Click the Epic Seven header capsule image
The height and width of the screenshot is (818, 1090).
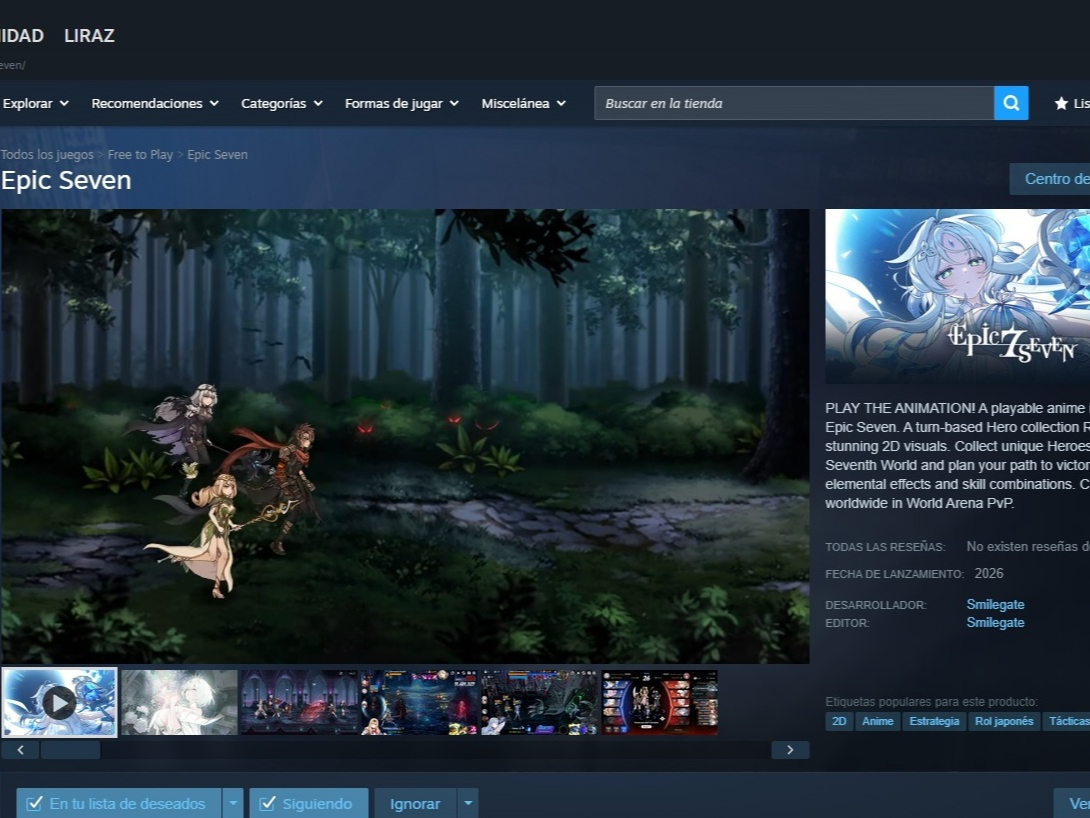(957, 296)
